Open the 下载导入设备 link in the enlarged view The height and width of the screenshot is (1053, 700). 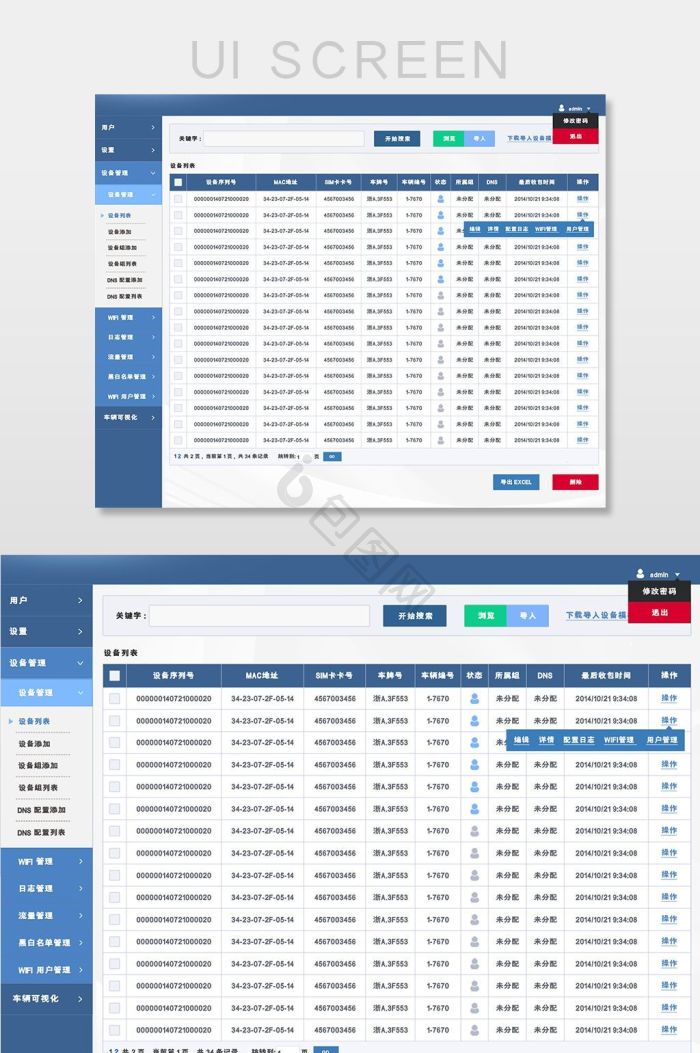tap(595, 615)
